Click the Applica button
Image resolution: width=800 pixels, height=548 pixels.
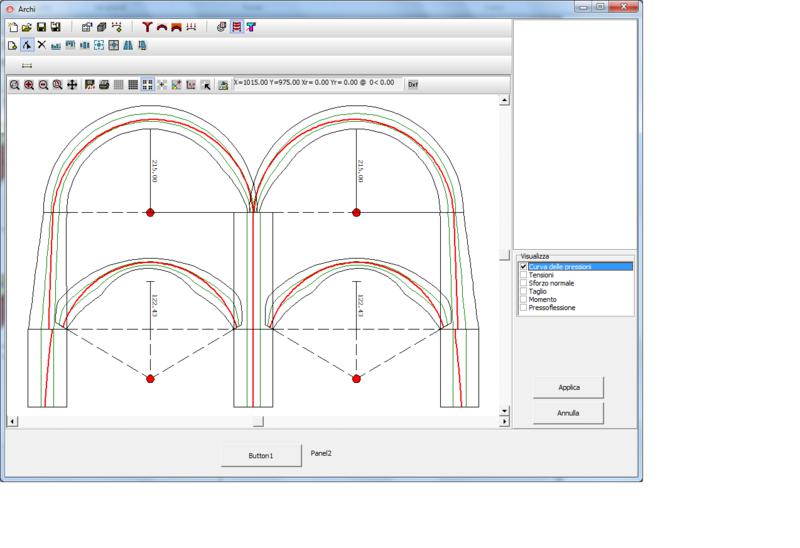click(x=568, y=387)
